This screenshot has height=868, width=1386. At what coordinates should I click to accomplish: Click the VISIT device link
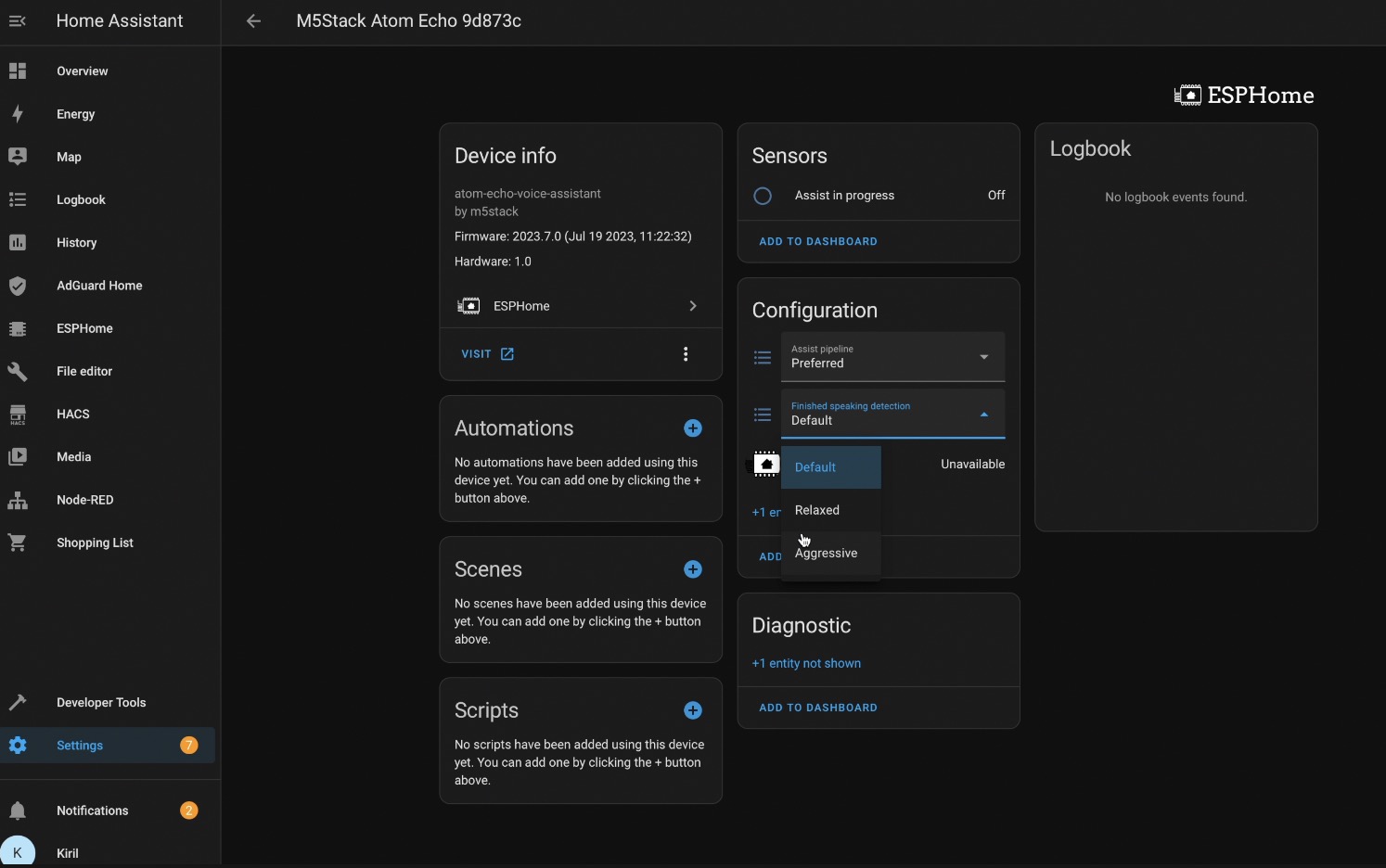pyautogui.click(x=488, y=354)
